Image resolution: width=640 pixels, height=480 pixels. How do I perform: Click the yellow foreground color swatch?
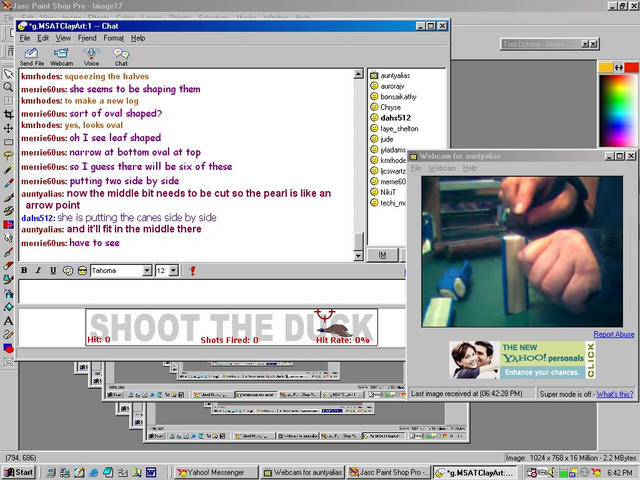(605, 67)
